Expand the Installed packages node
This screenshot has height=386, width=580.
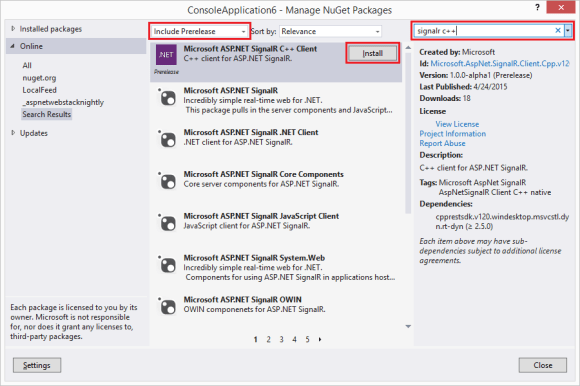coord(13,28)
